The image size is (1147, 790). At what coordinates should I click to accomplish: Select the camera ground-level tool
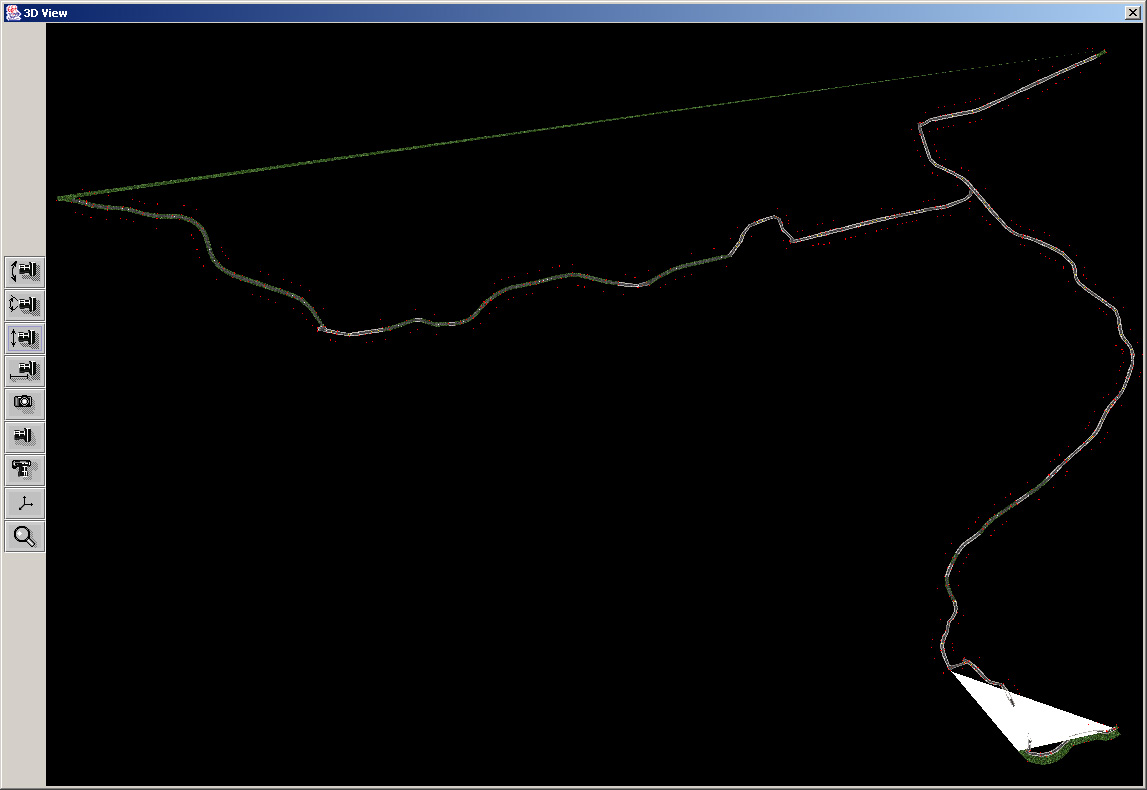click(x=25, y=371)
